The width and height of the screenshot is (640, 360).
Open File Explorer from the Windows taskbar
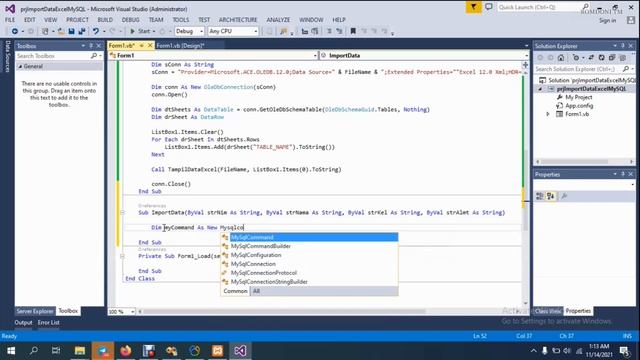coord(80,351)
